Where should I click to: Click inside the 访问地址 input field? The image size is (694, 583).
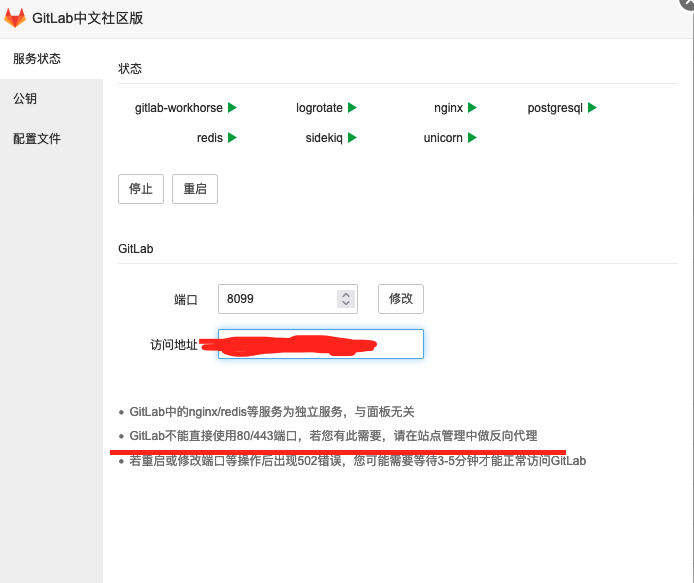[x=321, y=344]
